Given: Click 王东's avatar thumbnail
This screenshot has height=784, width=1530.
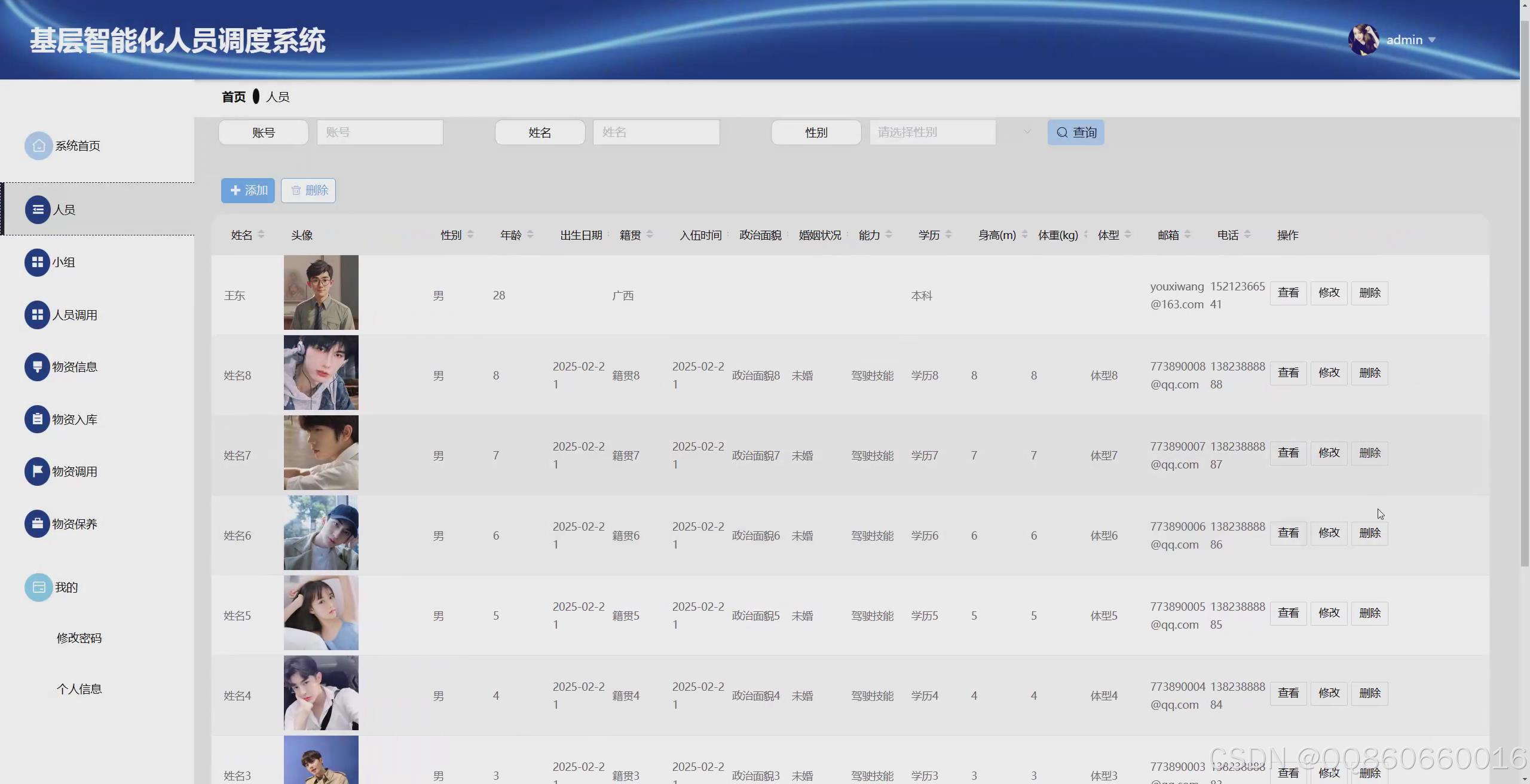Looking at the screenshot, I should pos(321,293).
